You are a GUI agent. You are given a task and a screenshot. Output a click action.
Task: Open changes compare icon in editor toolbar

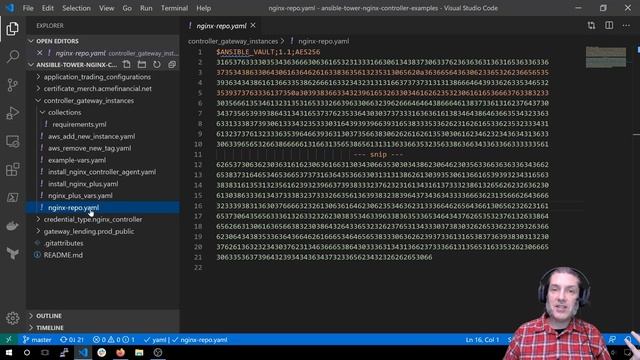[x=591, y=25]
